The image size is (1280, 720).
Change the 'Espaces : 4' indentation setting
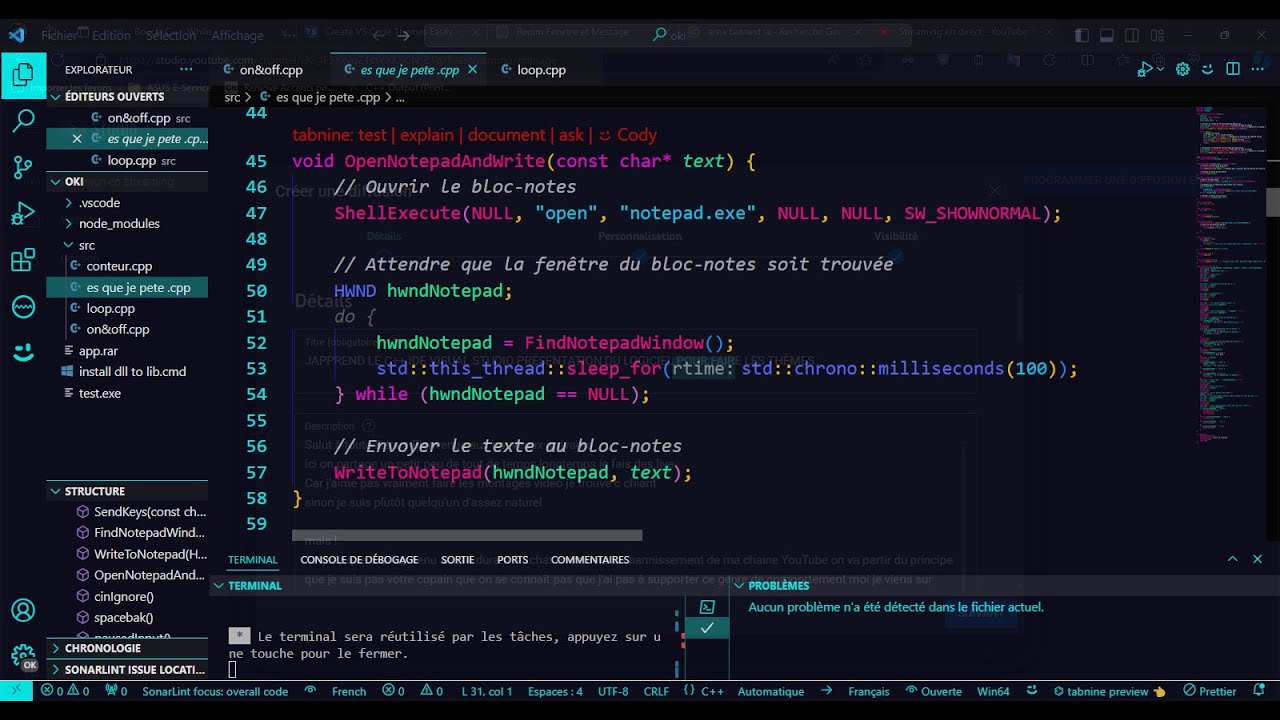click(555, 691)
